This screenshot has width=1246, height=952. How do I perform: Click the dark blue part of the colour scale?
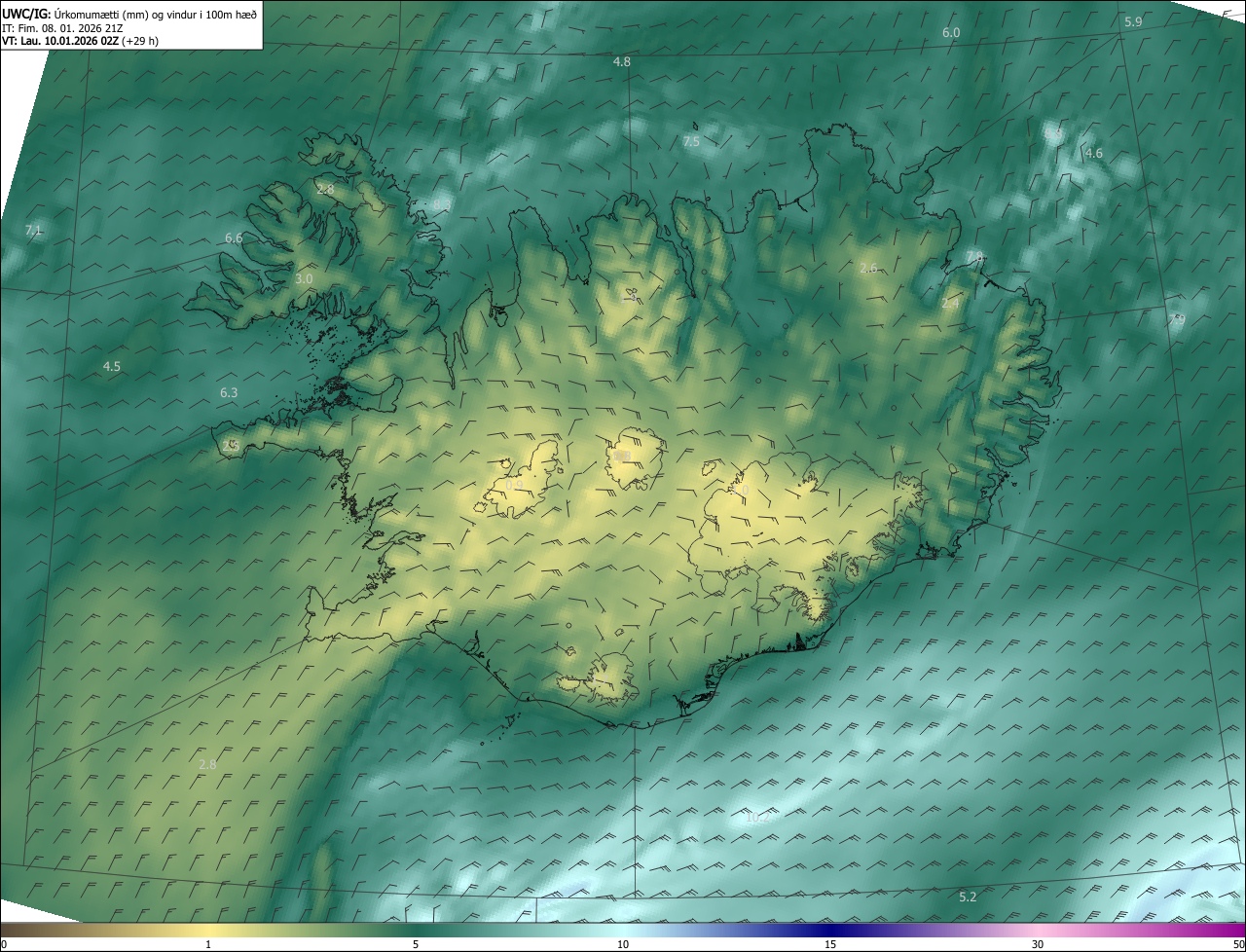pyautogui.click(x=830, y=931)
